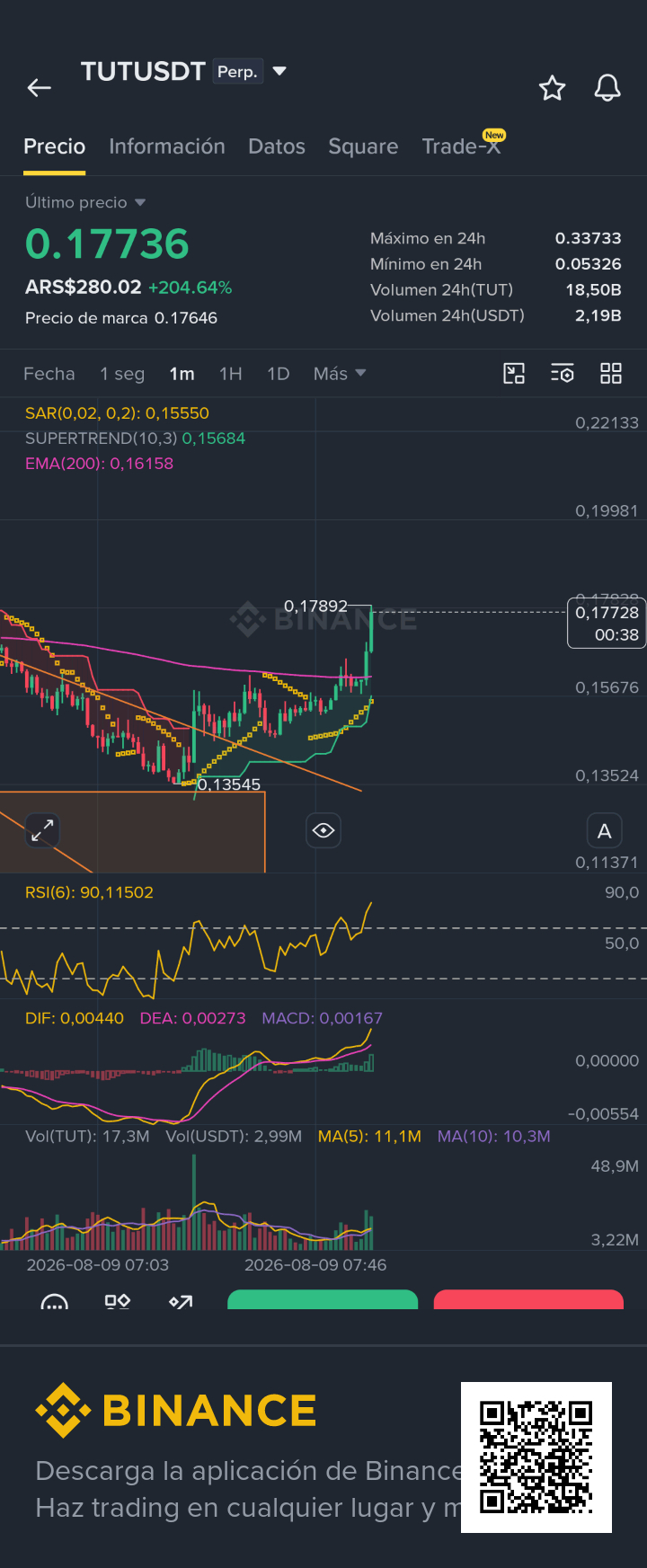Tap the red sell button

[528, 1299]
